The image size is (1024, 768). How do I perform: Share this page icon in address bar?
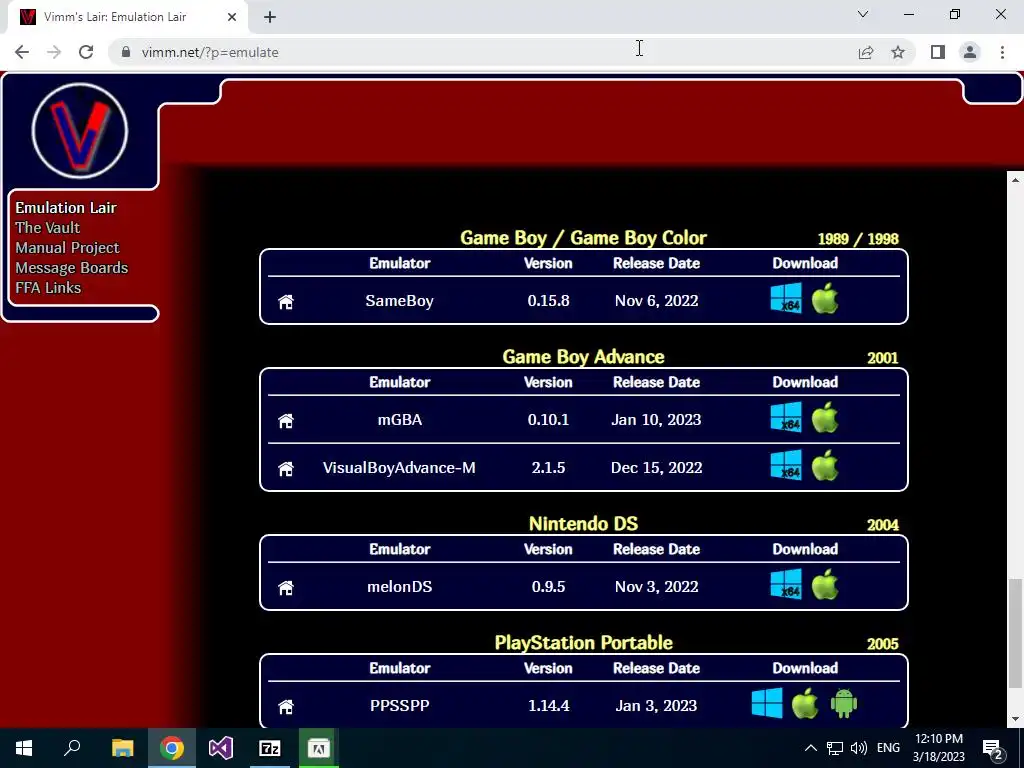(x=866, y=52)
